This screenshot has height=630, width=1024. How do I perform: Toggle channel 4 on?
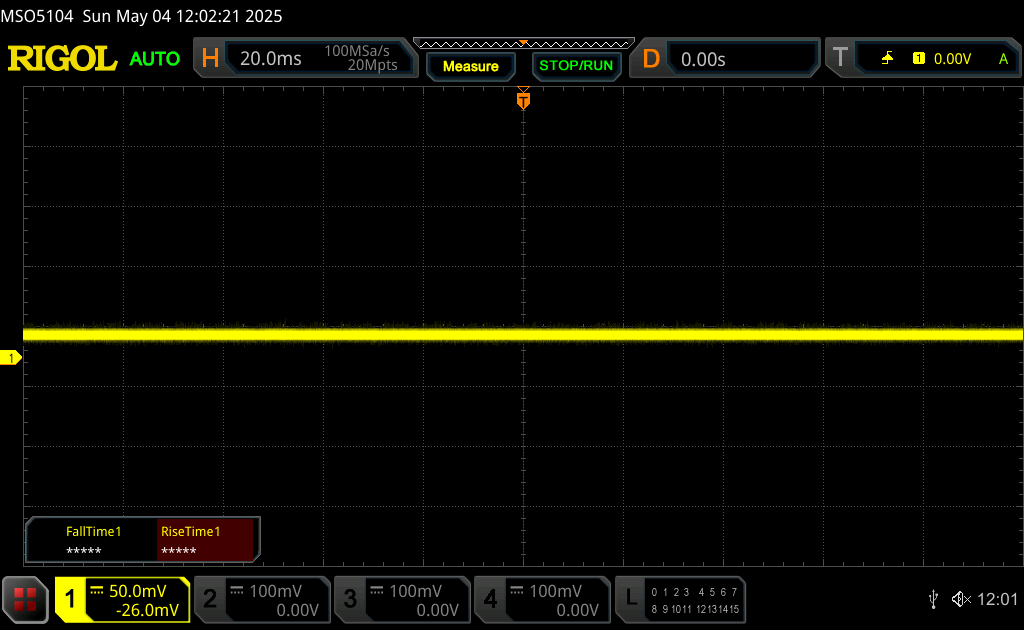click(543, 599)
